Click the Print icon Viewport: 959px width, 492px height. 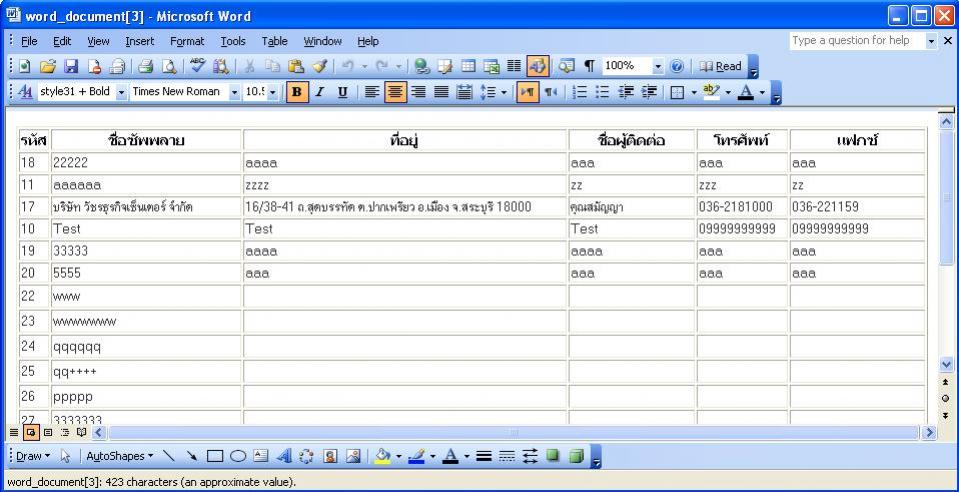tap(146, 66)
